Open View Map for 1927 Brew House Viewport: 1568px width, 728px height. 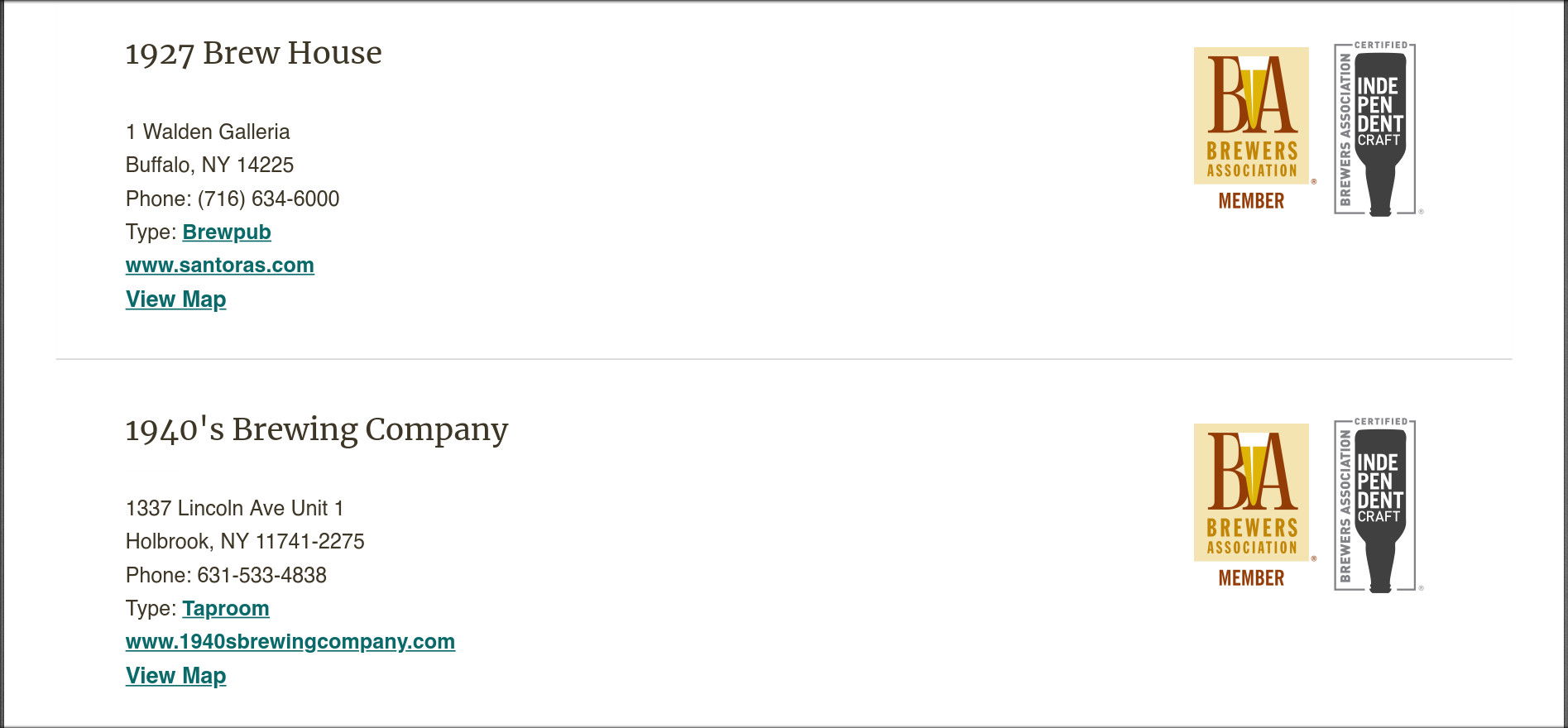click(x=176, y=299)
